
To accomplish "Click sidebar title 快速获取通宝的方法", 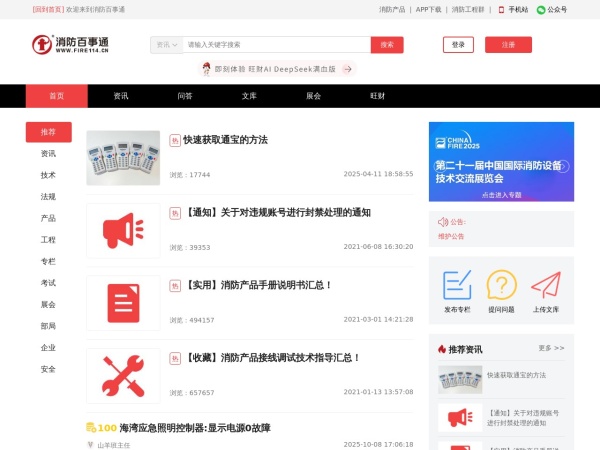I will (516, 375).
